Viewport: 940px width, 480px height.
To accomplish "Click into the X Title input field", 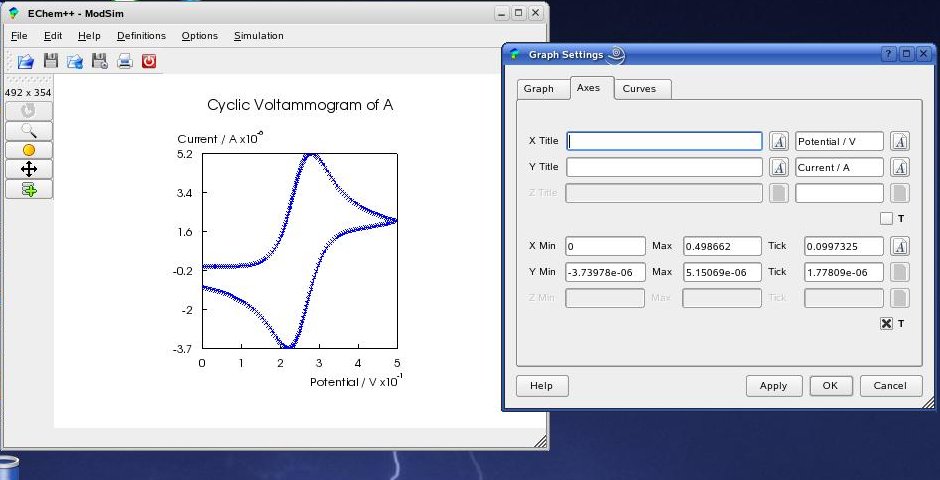I will pos(664,141).
